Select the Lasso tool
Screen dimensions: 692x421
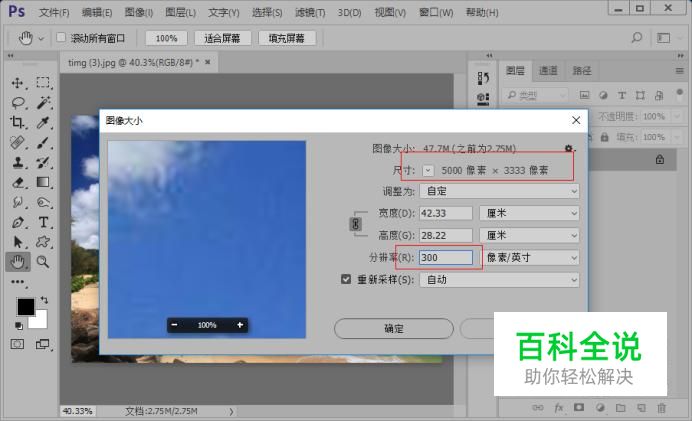tap(18, 103)
